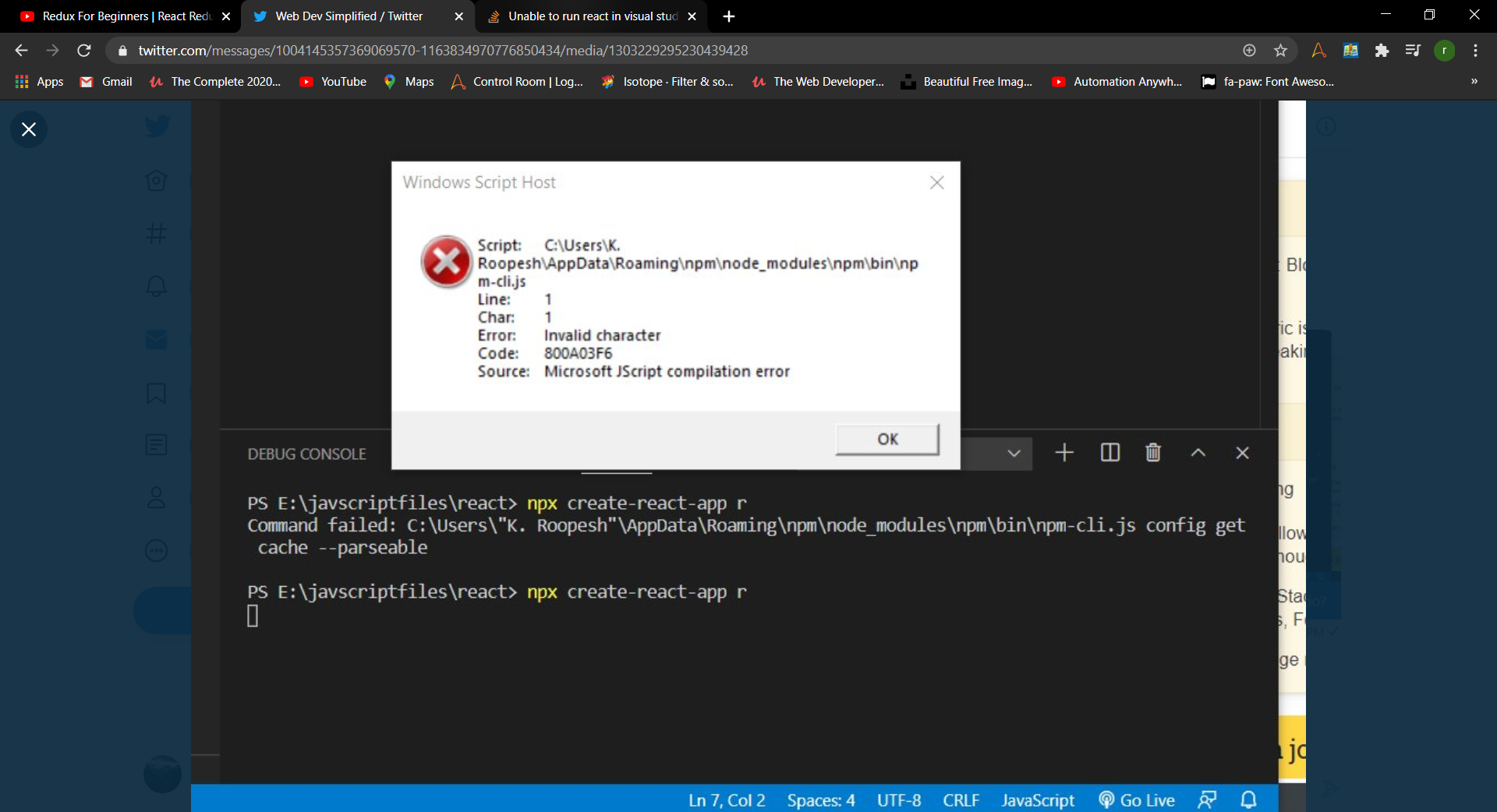Open Twitter Bookmarks icon
1497x812 pixels.
point(157,392)
